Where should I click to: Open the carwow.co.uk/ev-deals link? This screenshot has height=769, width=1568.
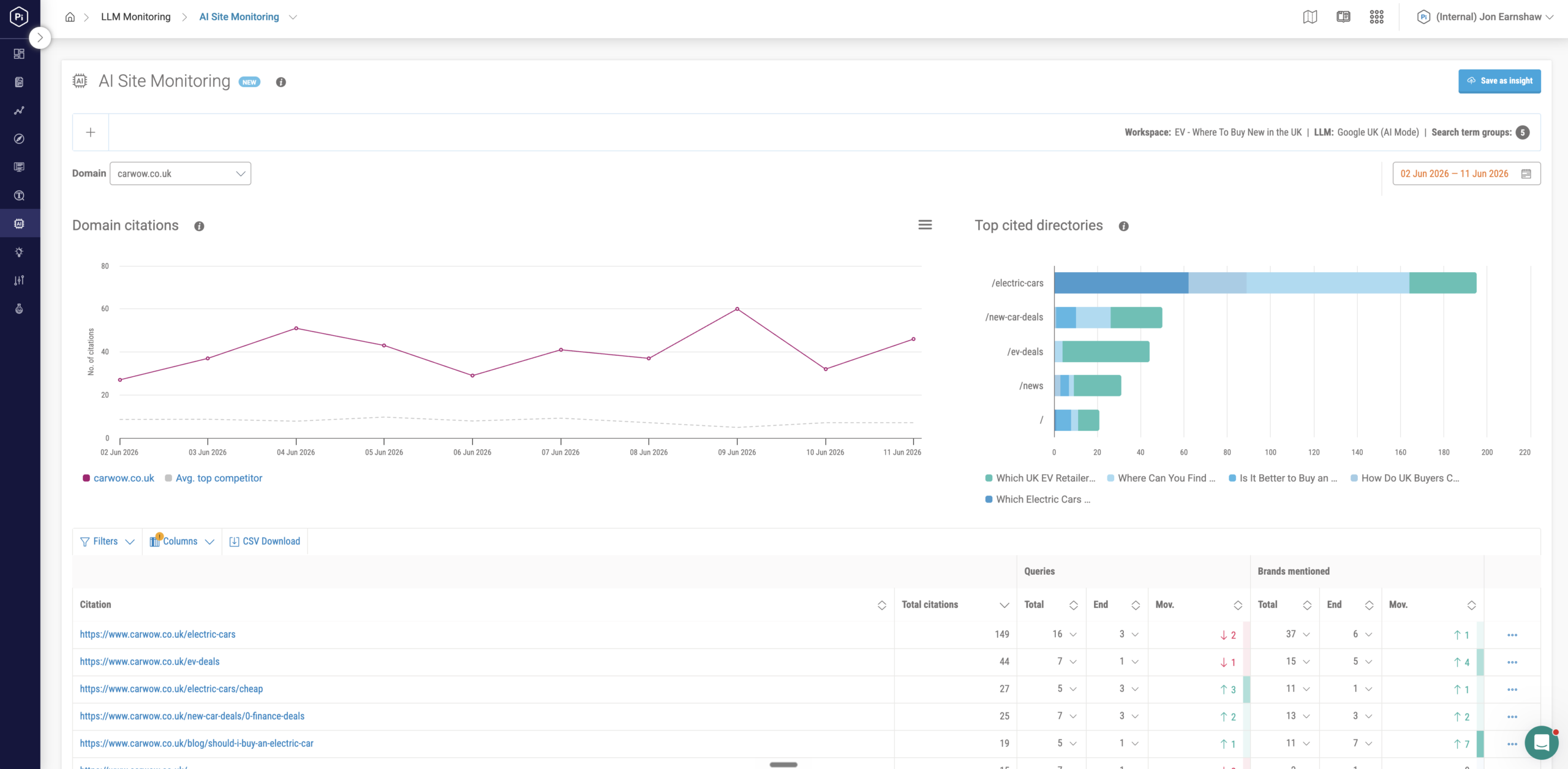pos(149,662)
